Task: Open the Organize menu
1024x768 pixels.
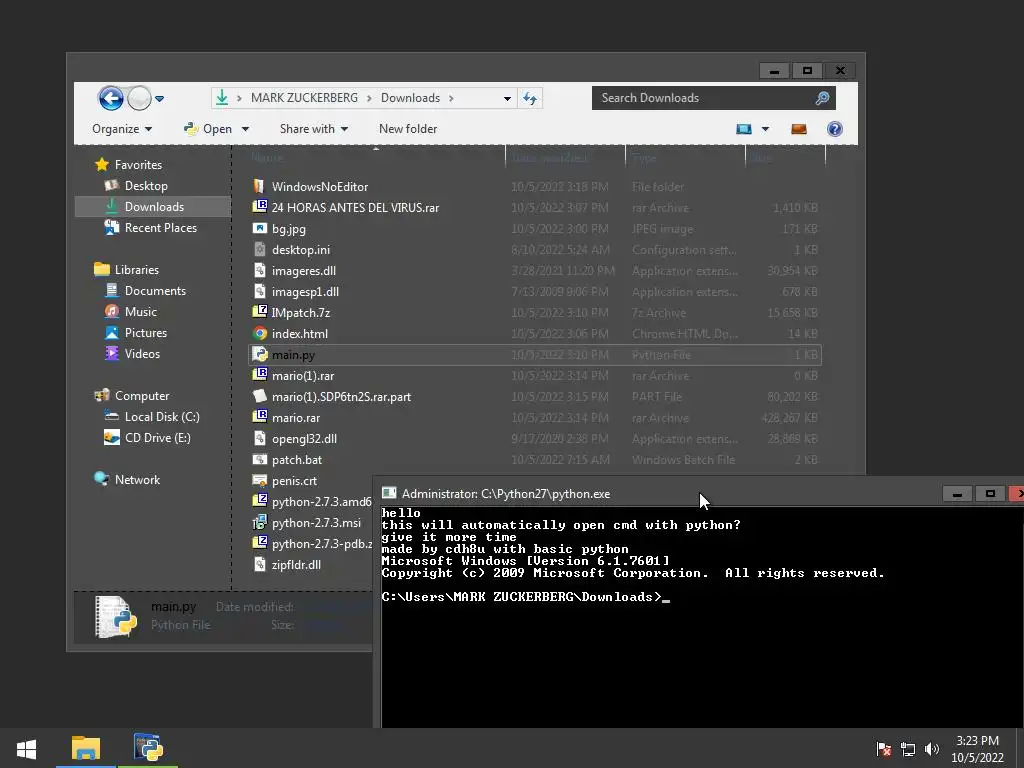Action: click(122, 129)
